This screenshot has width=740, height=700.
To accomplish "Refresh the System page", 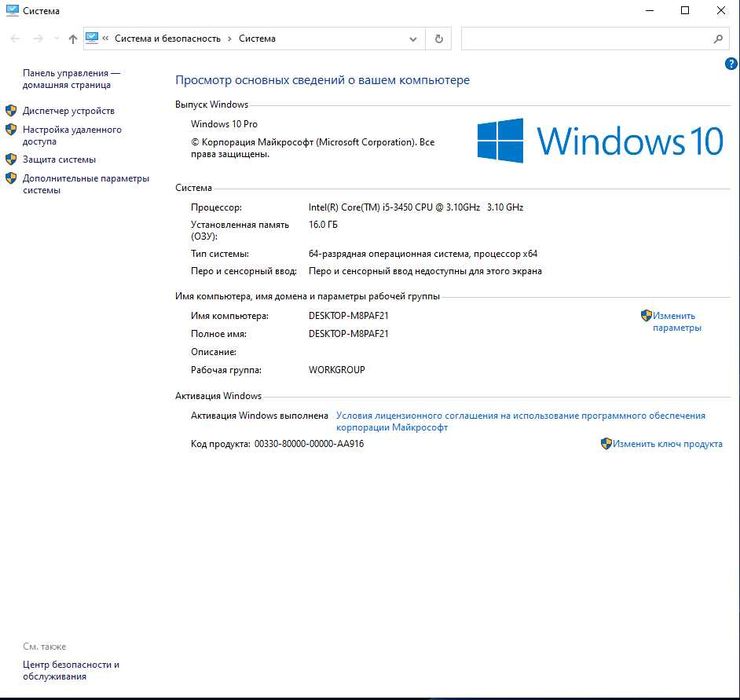I will pyautogui.click(x=438, y=39).
